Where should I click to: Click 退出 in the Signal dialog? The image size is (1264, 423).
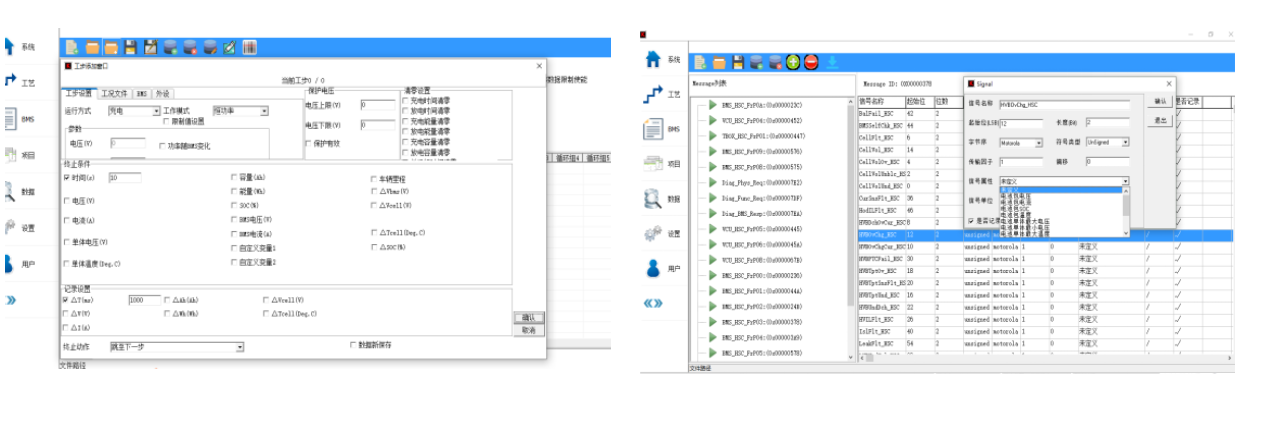pyautogui.click(x=1160, y=120)
